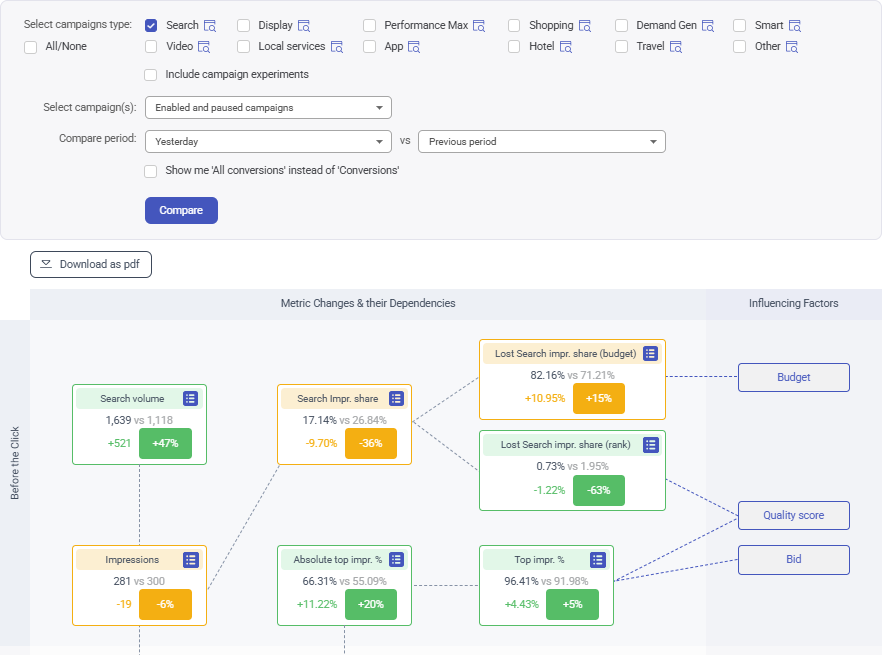Open the Lost Search impr. share (rank) list icon
This screenshot has width=883, height=655.
[x=651, y=444]
